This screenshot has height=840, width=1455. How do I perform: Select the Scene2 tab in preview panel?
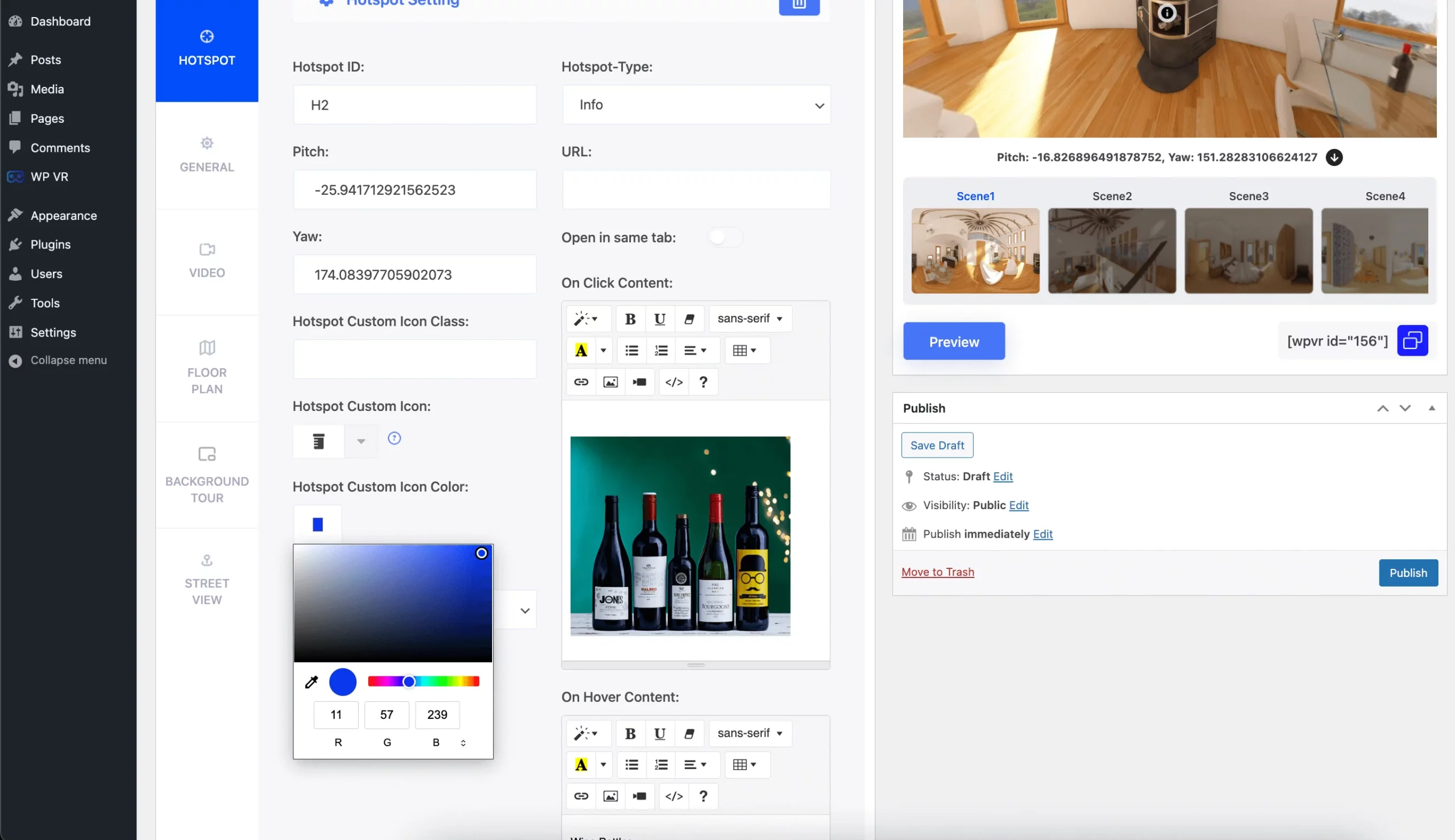tap(1111, 196)
